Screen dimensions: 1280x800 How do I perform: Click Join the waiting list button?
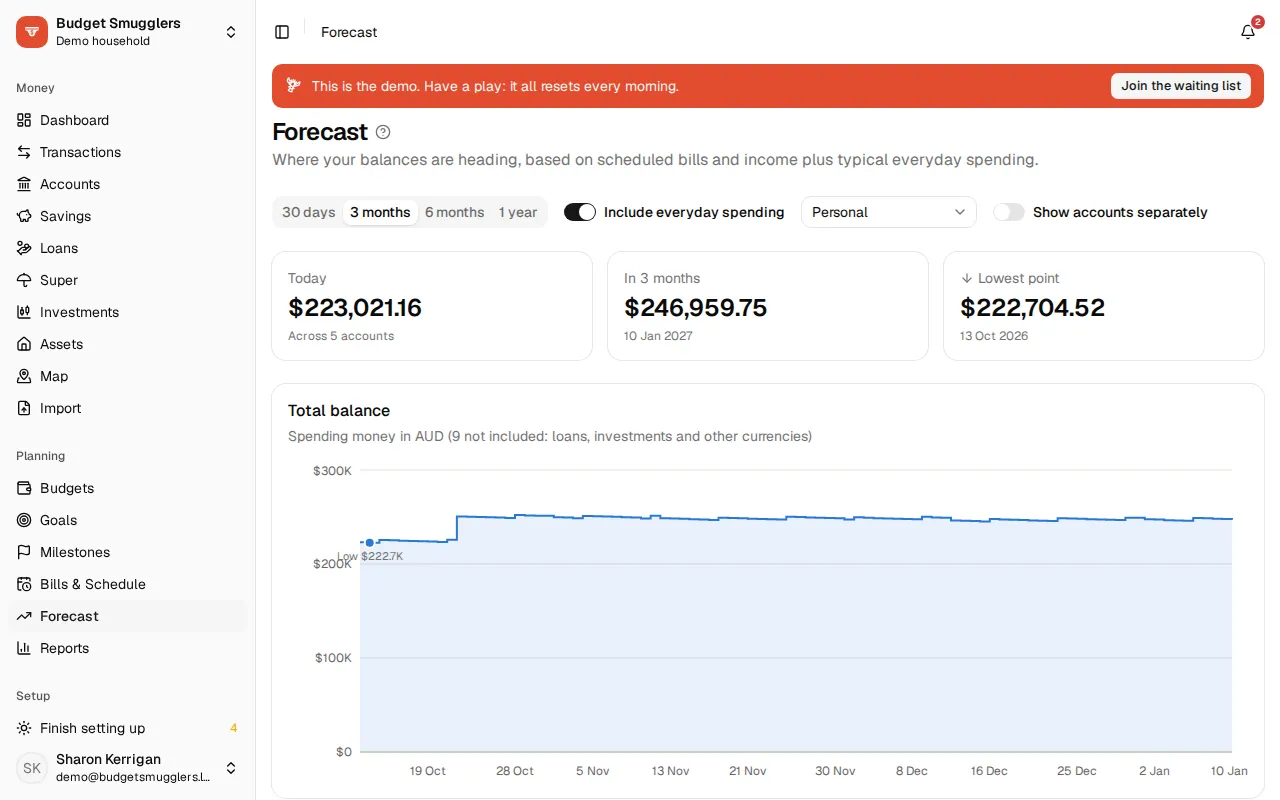click(x=1181, y=86)
